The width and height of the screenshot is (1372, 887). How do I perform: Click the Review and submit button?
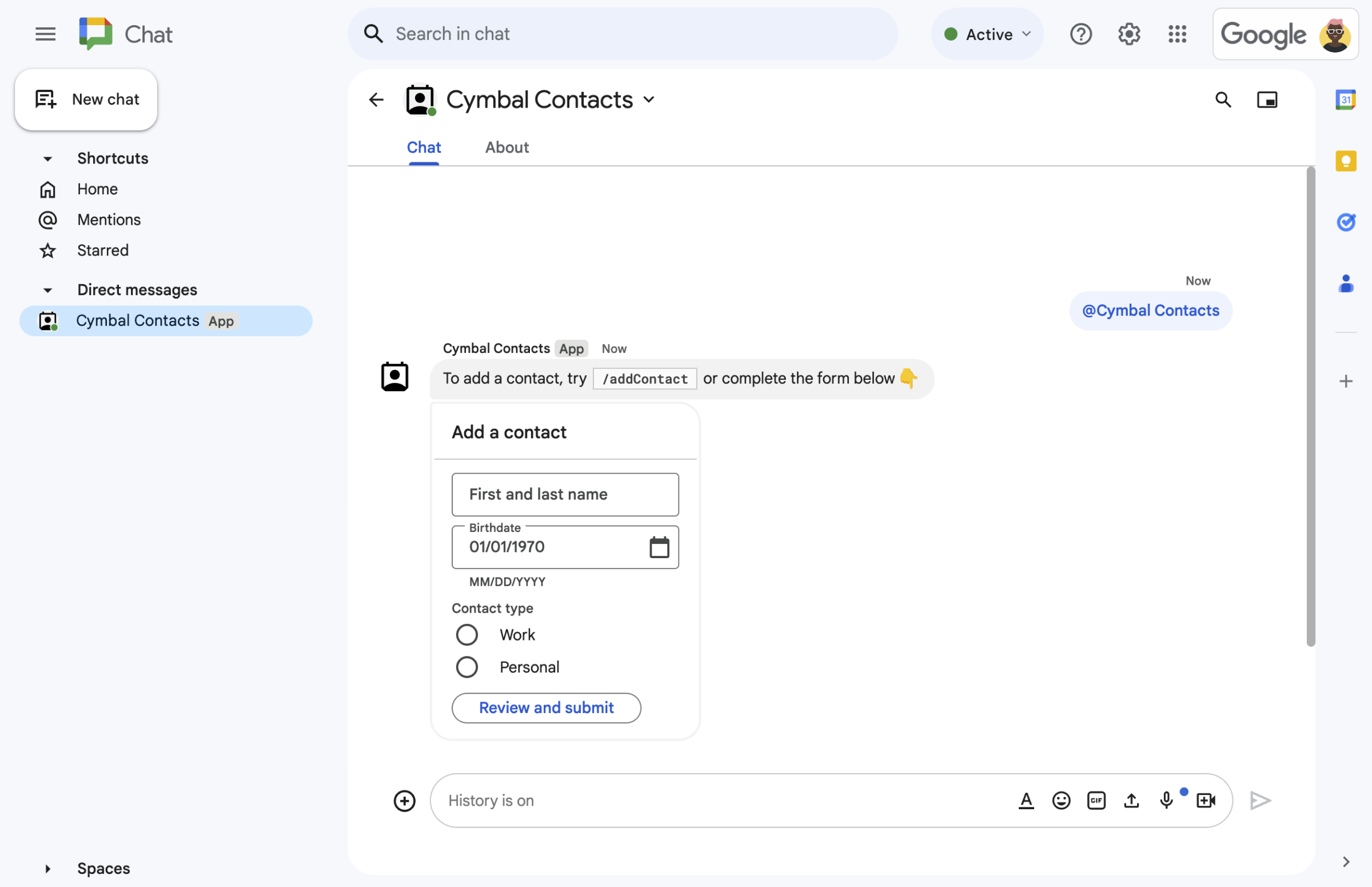546,707
